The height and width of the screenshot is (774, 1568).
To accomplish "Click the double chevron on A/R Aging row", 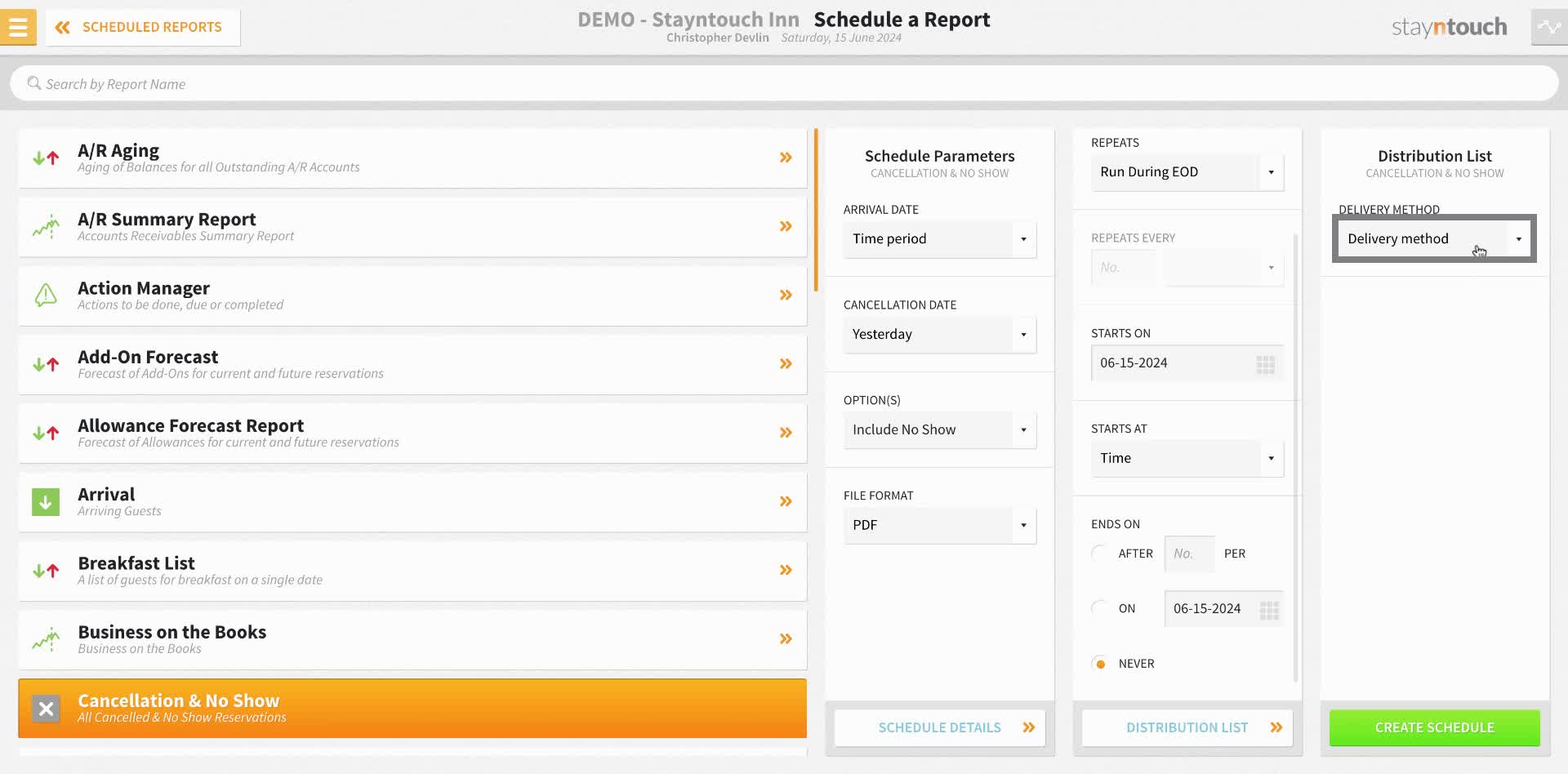I will click(x=786, y=158).
